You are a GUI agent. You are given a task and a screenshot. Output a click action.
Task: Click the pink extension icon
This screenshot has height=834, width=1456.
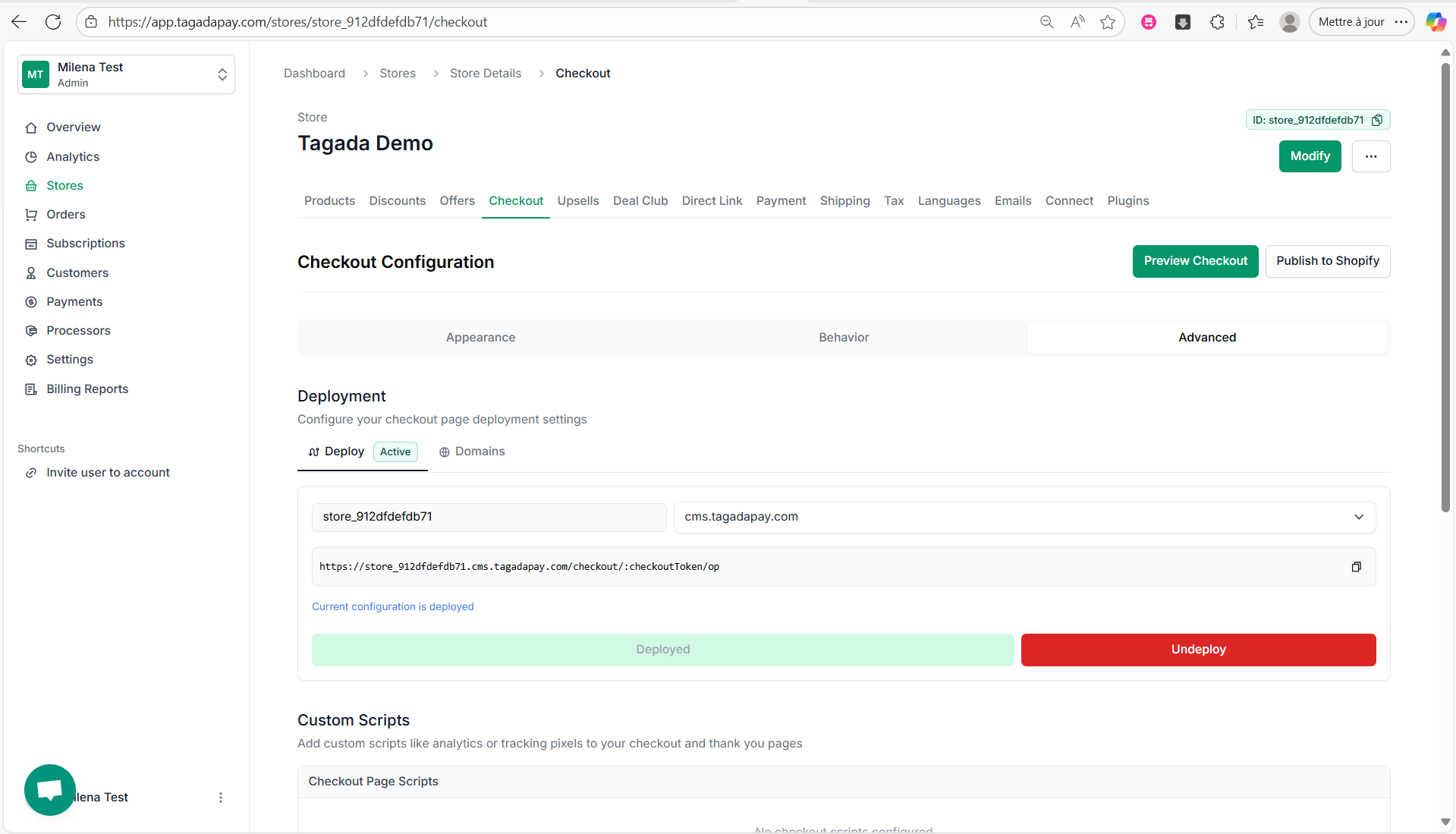[1149, 22]
